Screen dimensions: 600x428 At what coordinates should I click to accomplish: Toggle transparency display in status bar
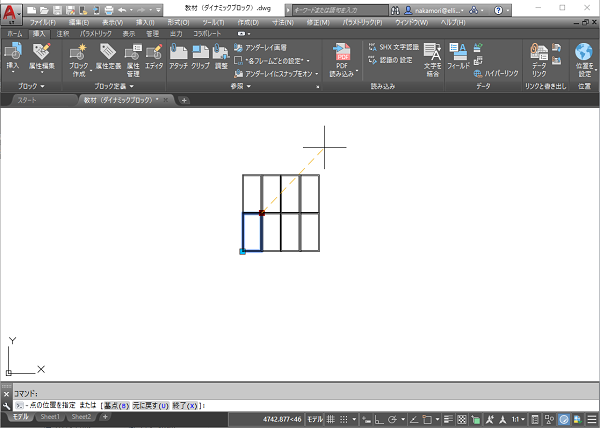pos(462,420)
